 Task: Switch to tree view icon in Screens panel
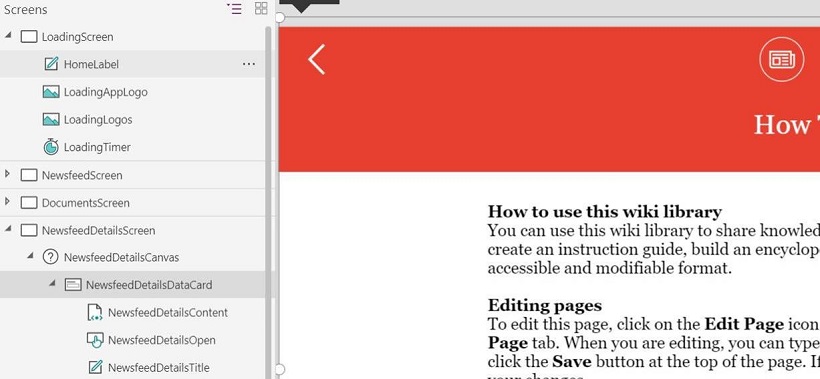point(234,8)
